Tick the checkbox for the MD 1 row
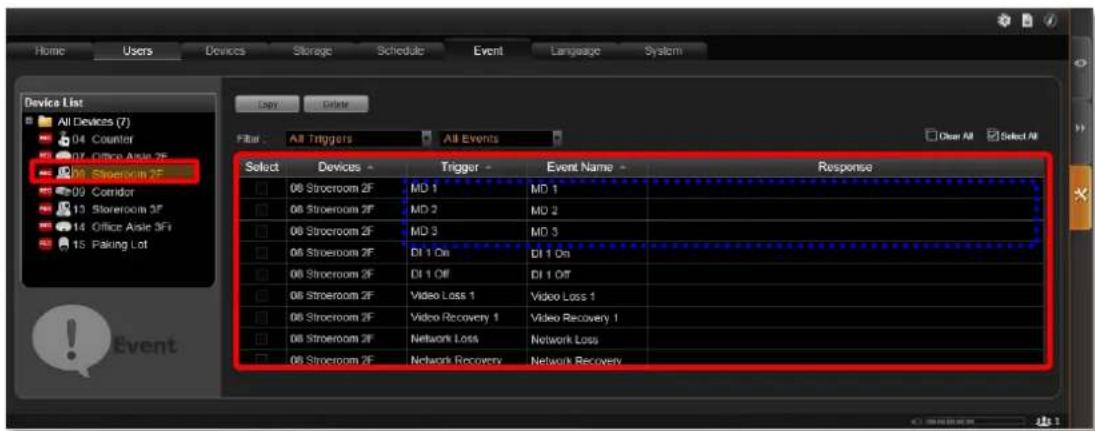 [261, 189]
